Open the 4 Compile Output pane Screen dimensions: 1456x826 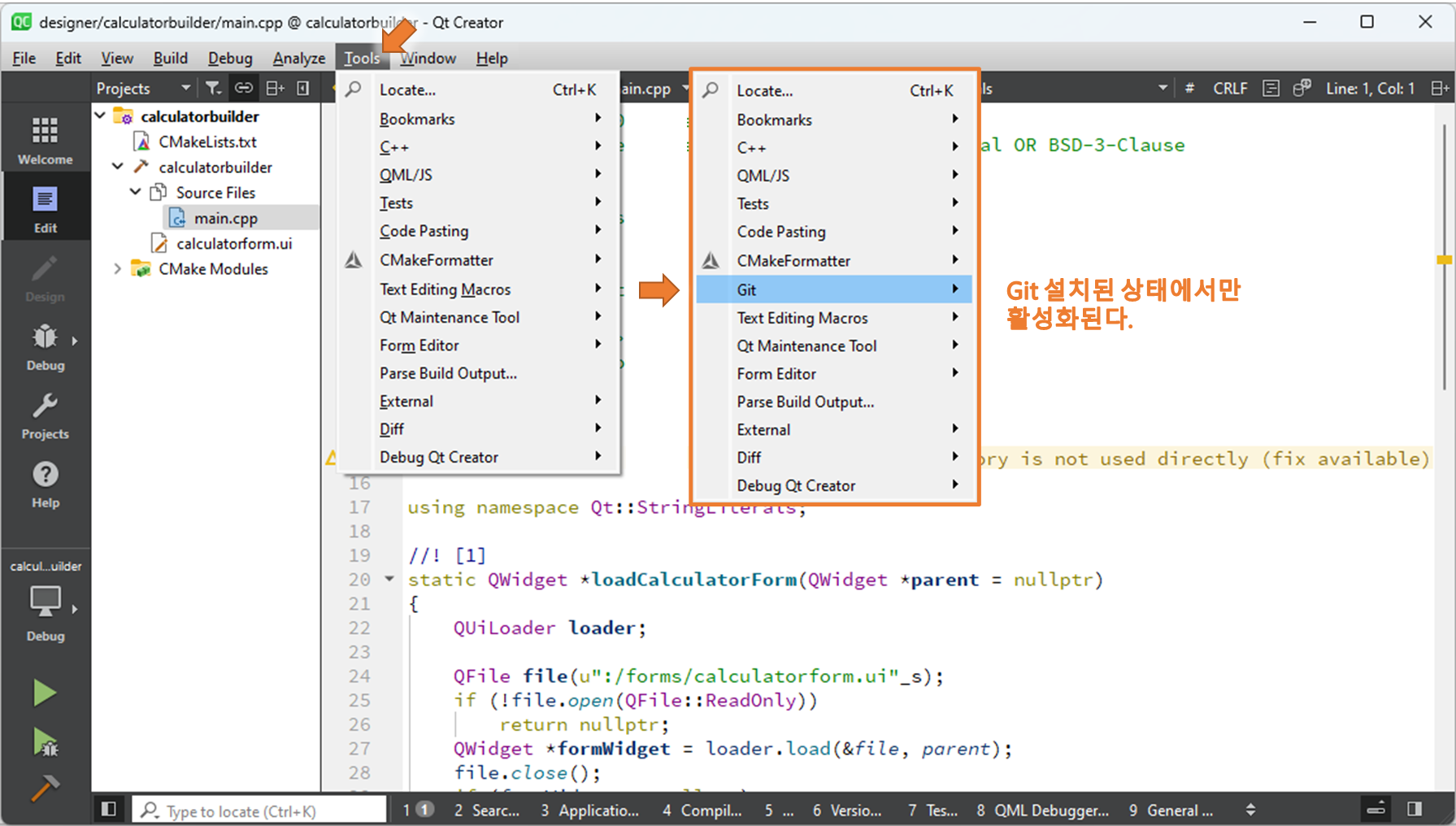[x=702, y=810]
